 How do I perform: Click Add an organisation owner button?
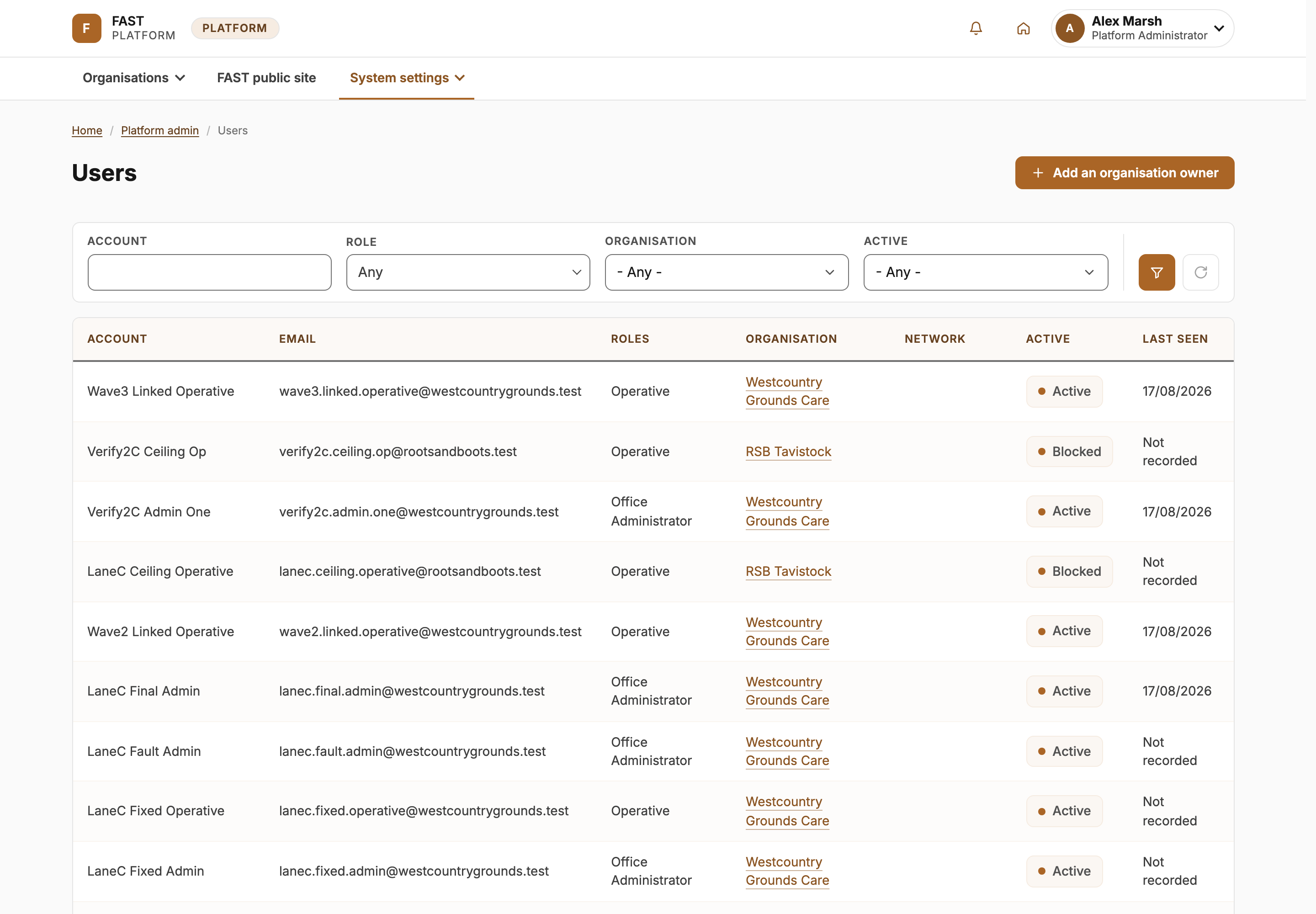pos(1124,173)
